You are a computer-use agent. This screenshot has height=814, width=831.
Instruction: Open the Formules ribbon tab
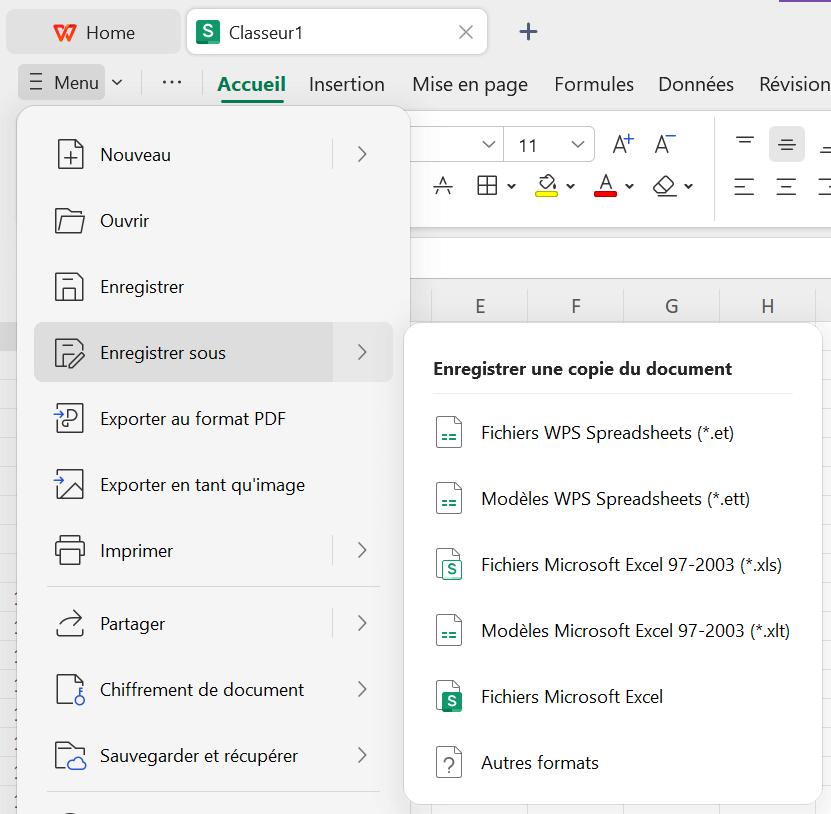(594, 84)
